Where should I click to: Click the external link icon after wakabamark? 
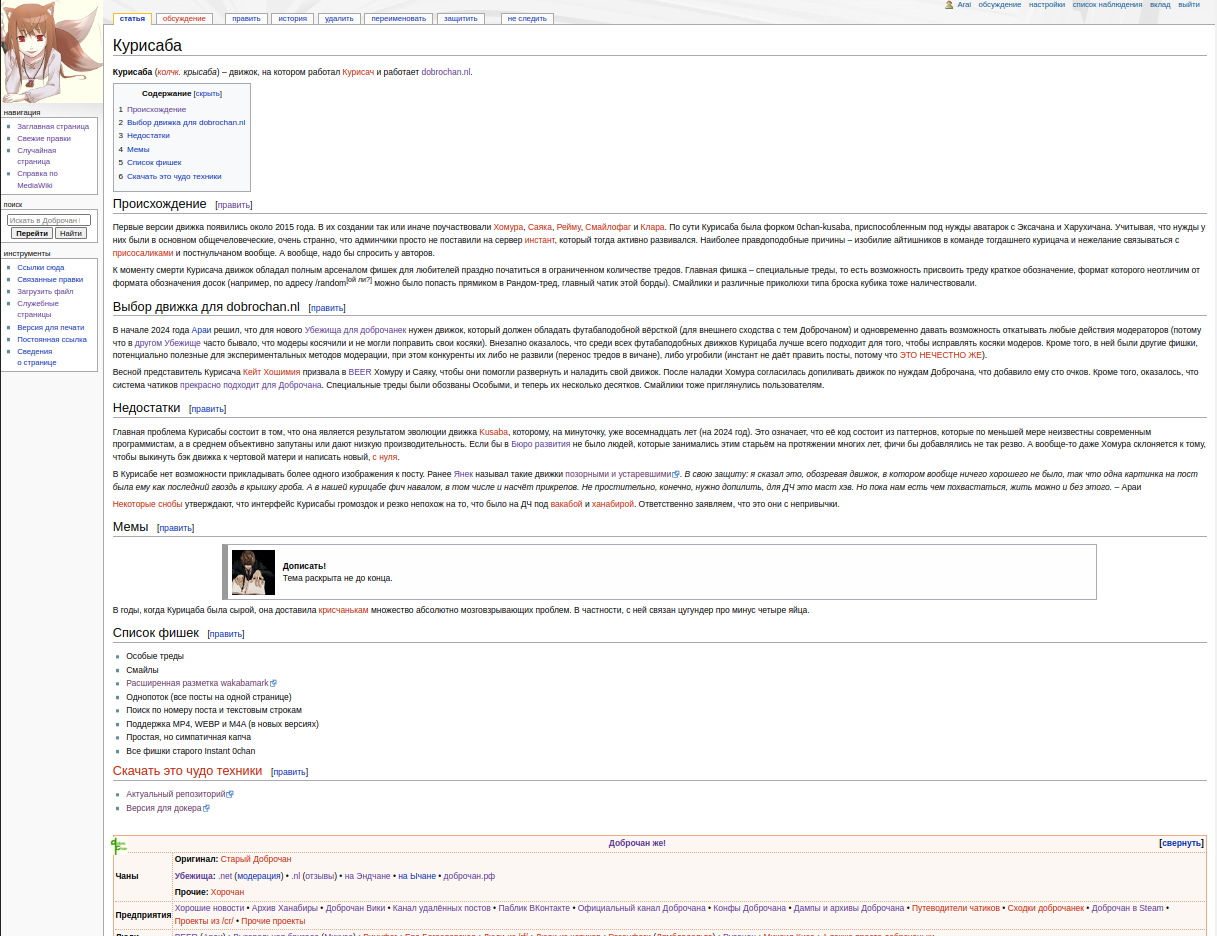273,683
